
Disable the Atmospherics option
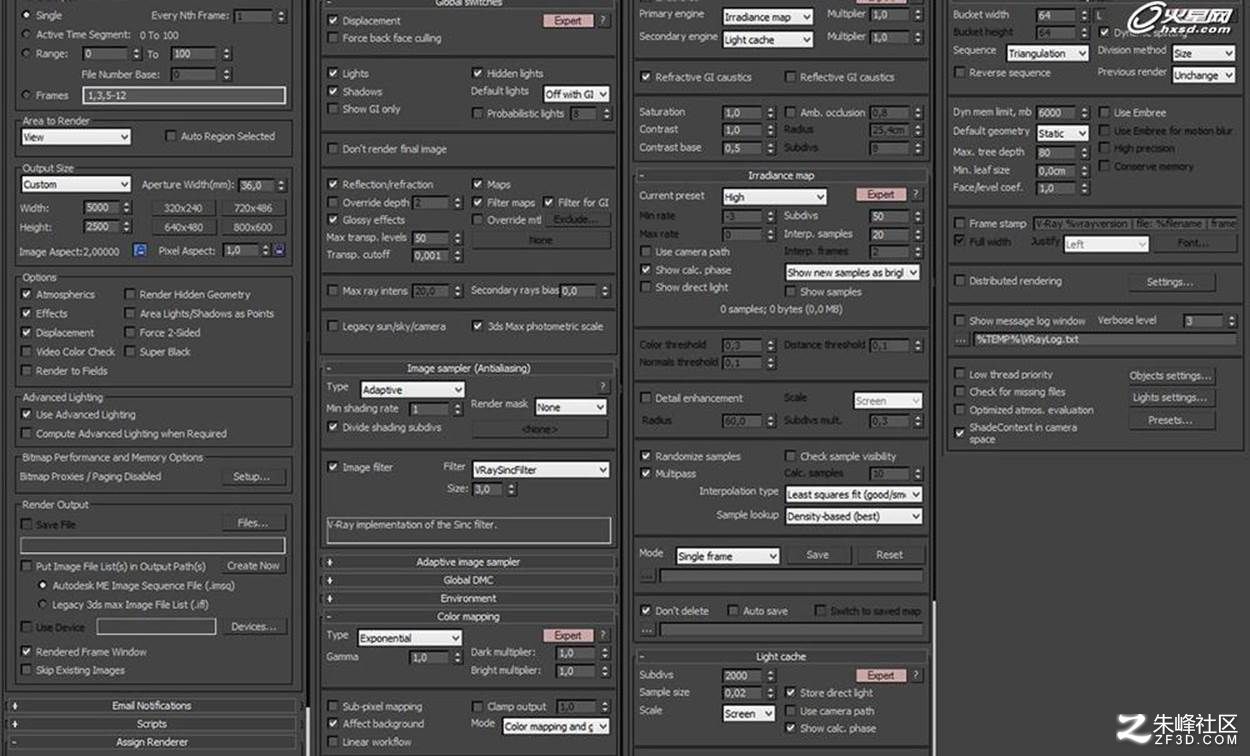tap(26, 295)
